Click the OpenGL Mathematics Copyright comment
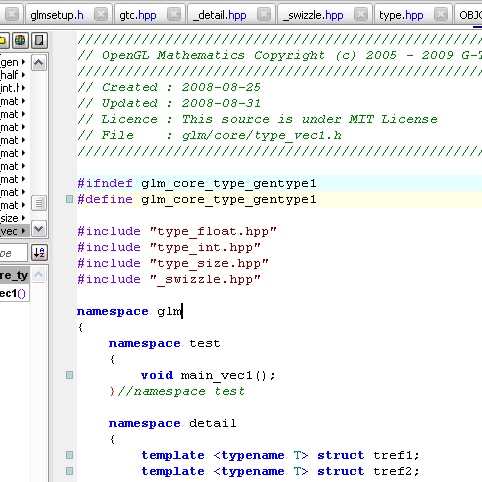The width and height of the screenshot is (482, 482). point(280,55)
